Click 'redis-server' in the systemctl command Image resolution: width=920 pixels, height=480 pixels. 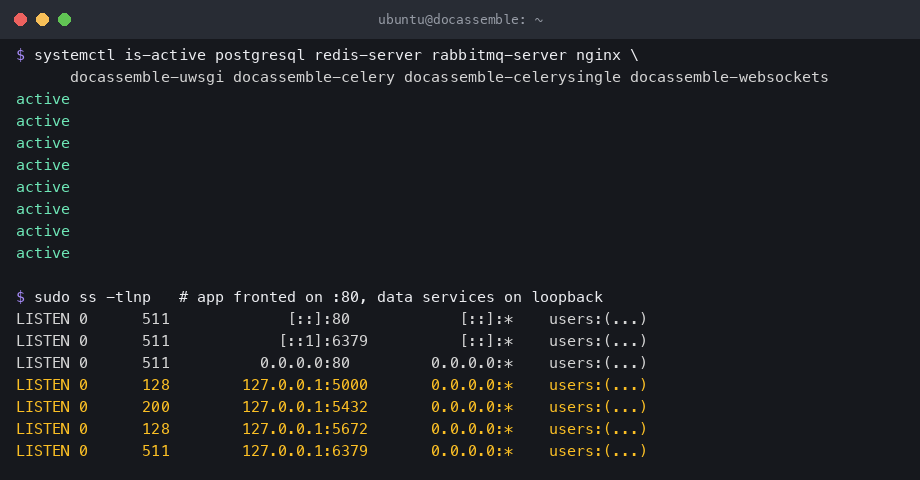368,55
